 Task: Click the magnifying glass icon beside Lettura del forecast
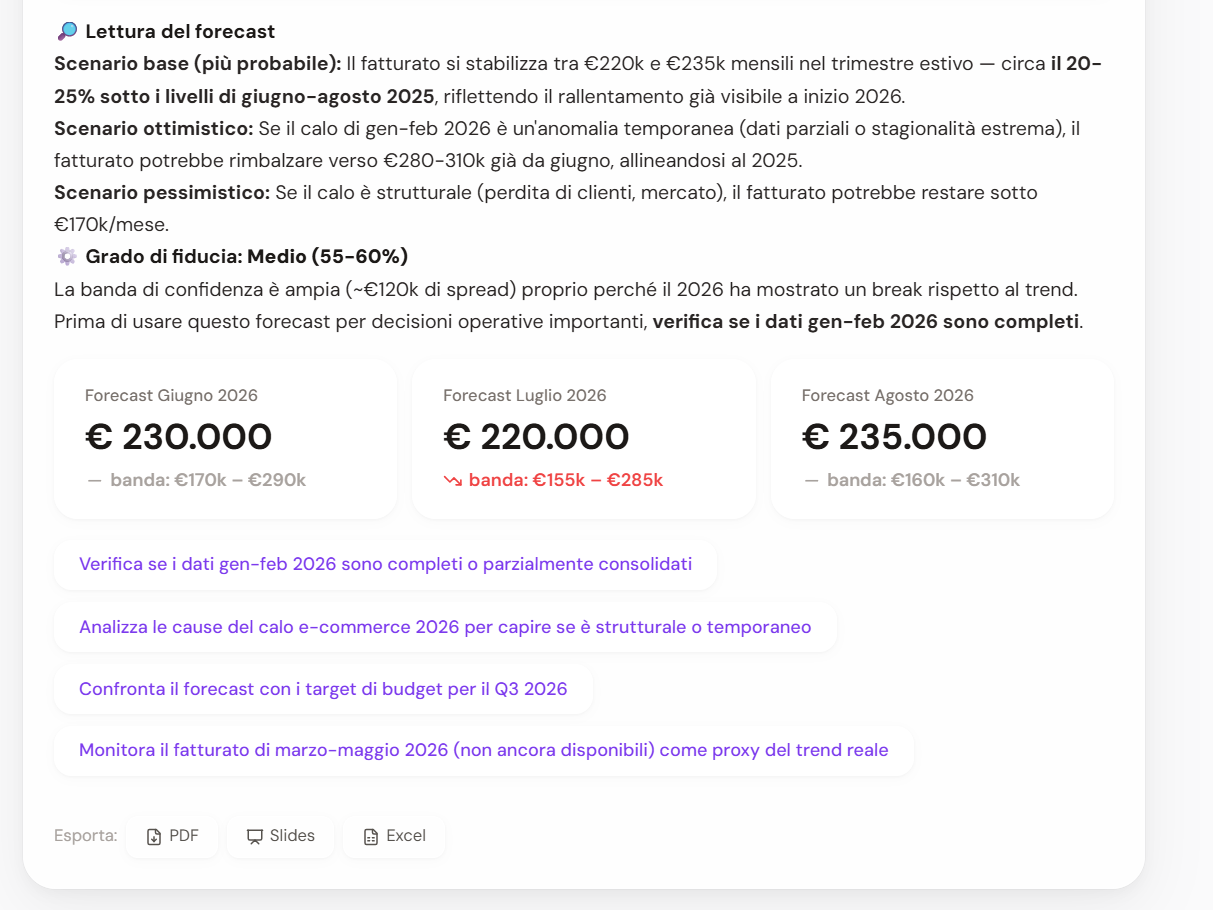coord(67,32)
